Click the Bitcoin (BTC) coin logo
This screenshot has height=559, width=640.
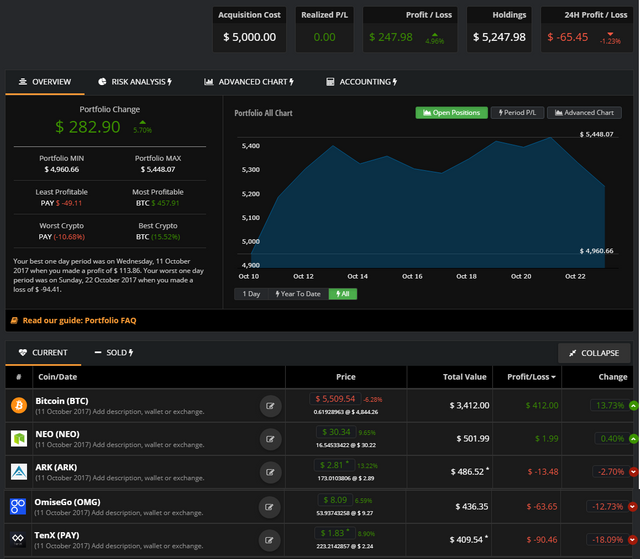click(18, 405)
